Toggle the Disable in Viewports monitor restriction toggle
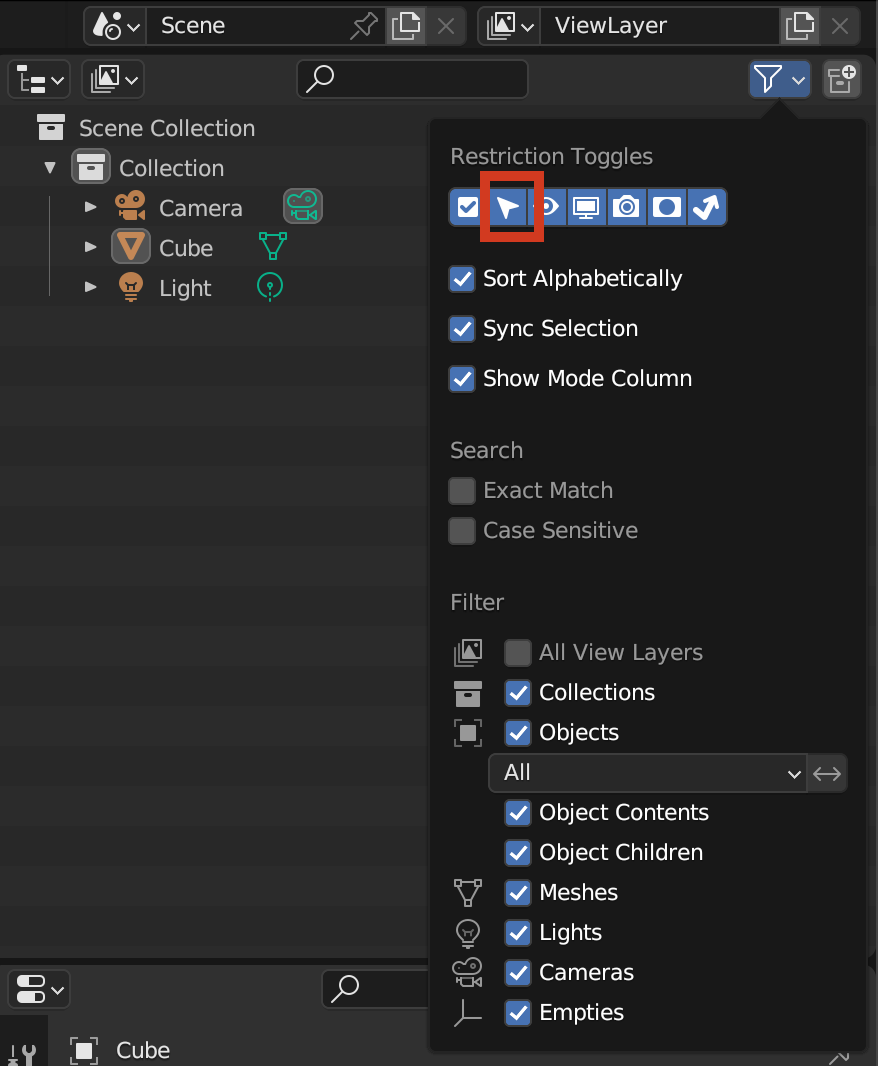This screenshot has height=1066, width=878. coord(586,207)
